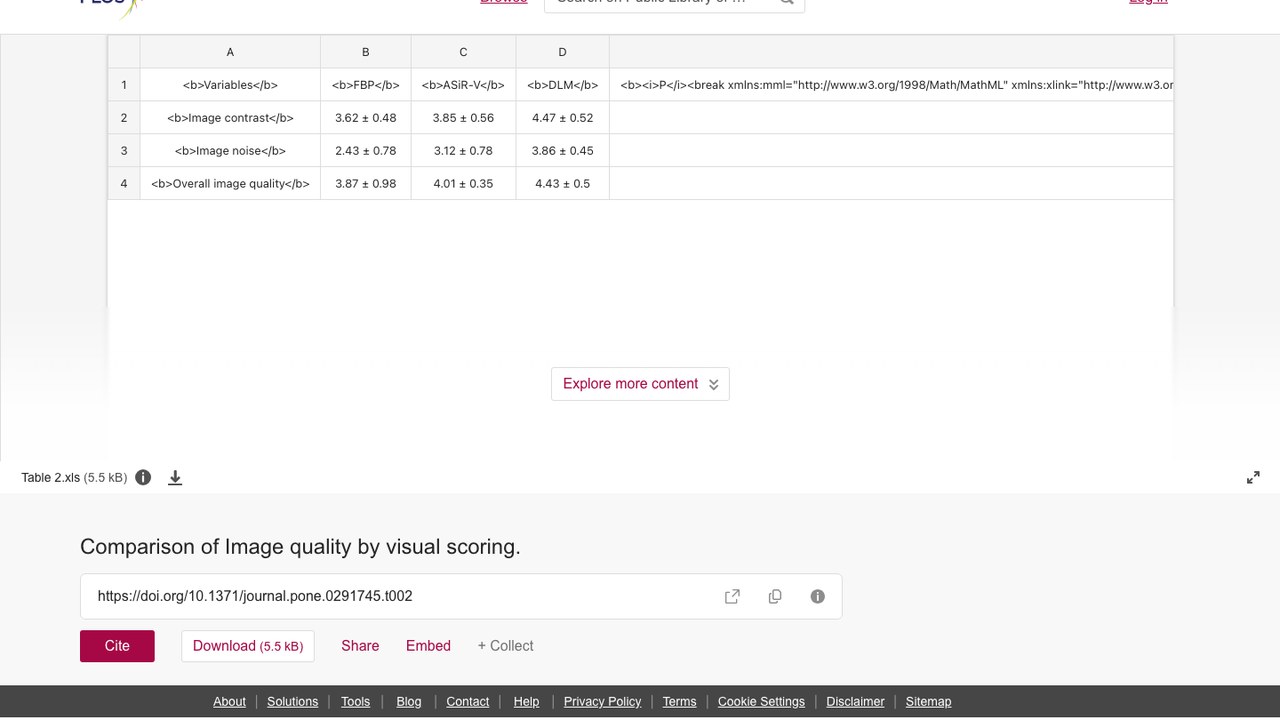The width and height of the screenshot is (1280, 720).
Task: Select the row 3 header
Action: click(124, 151)
